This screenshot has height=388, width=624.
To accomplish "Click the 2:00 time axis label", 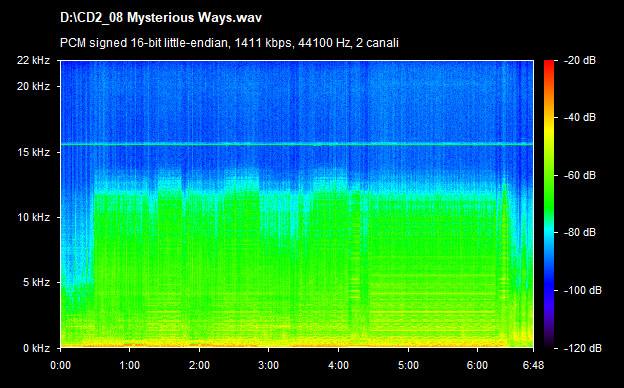I will point(199,365).
